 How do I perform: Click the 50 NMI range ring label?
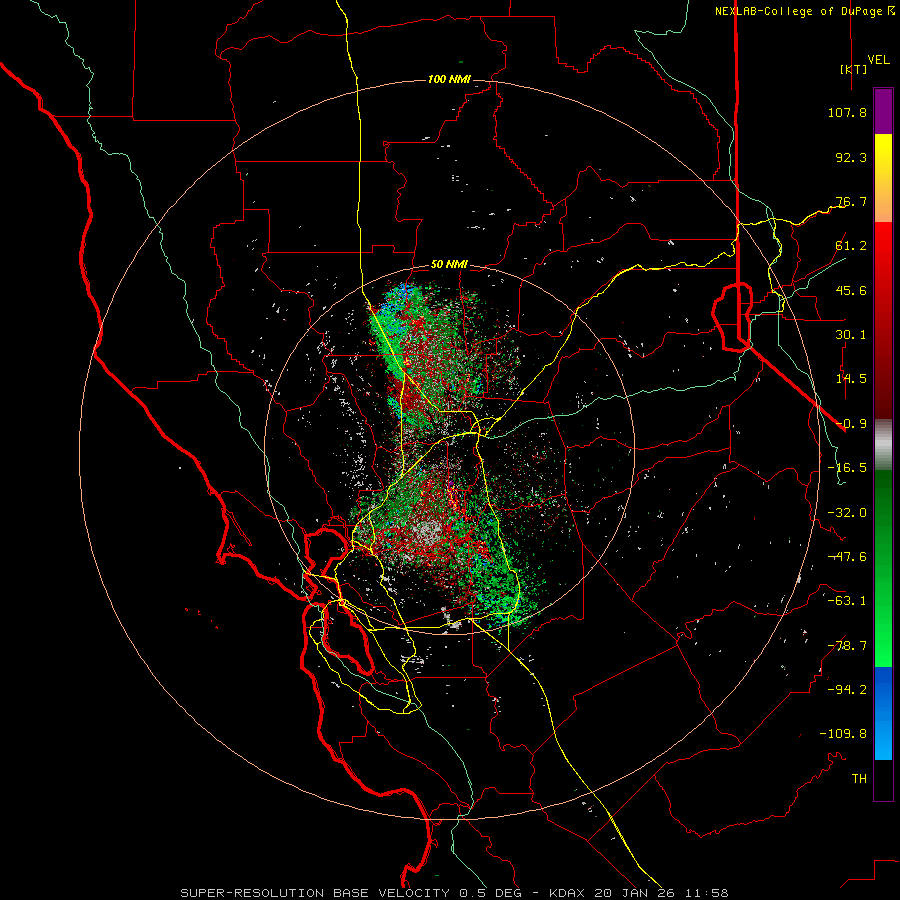449,265
